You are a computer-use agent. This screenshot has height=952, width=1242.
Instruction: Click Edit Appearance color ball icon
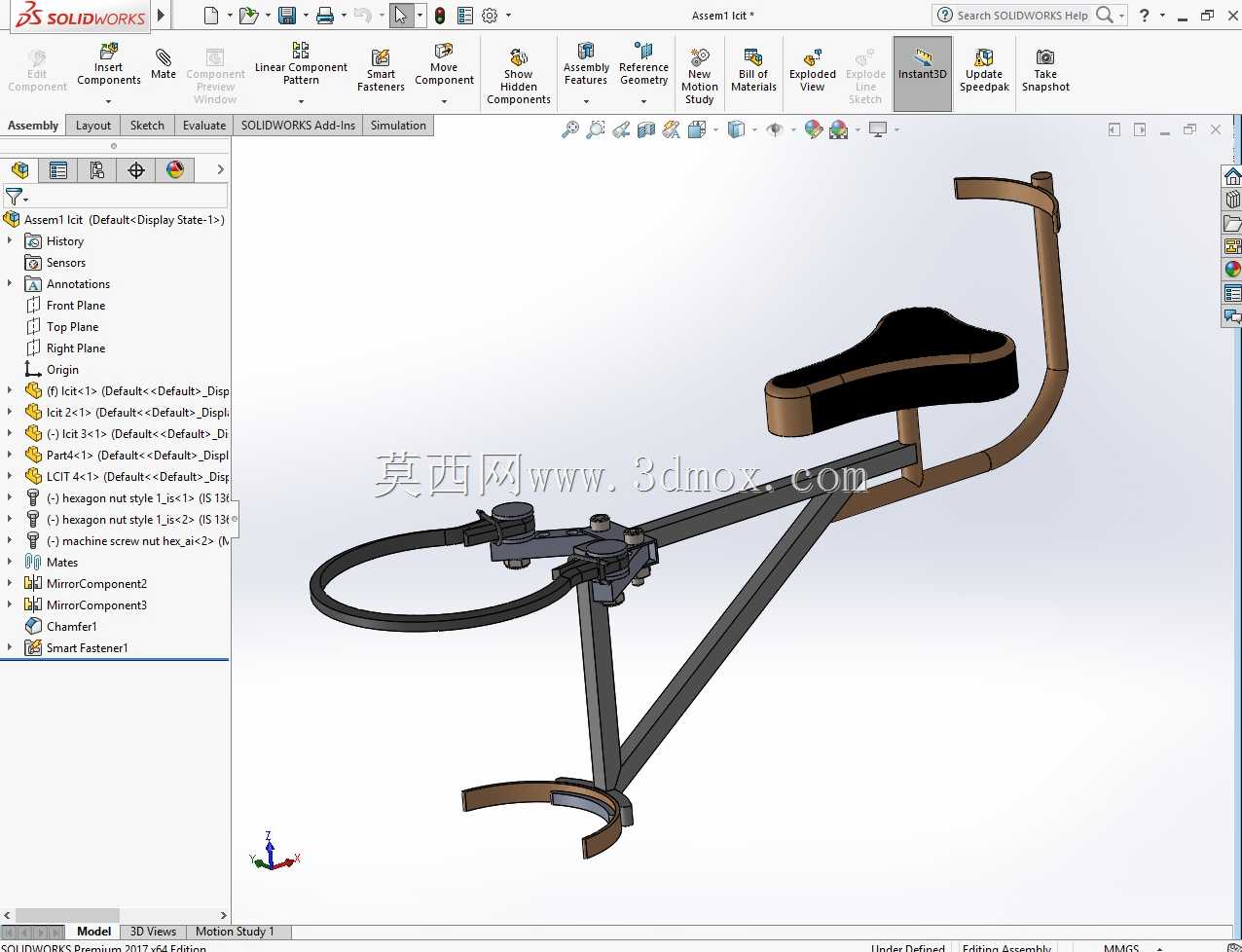click(x=813, y=129)
